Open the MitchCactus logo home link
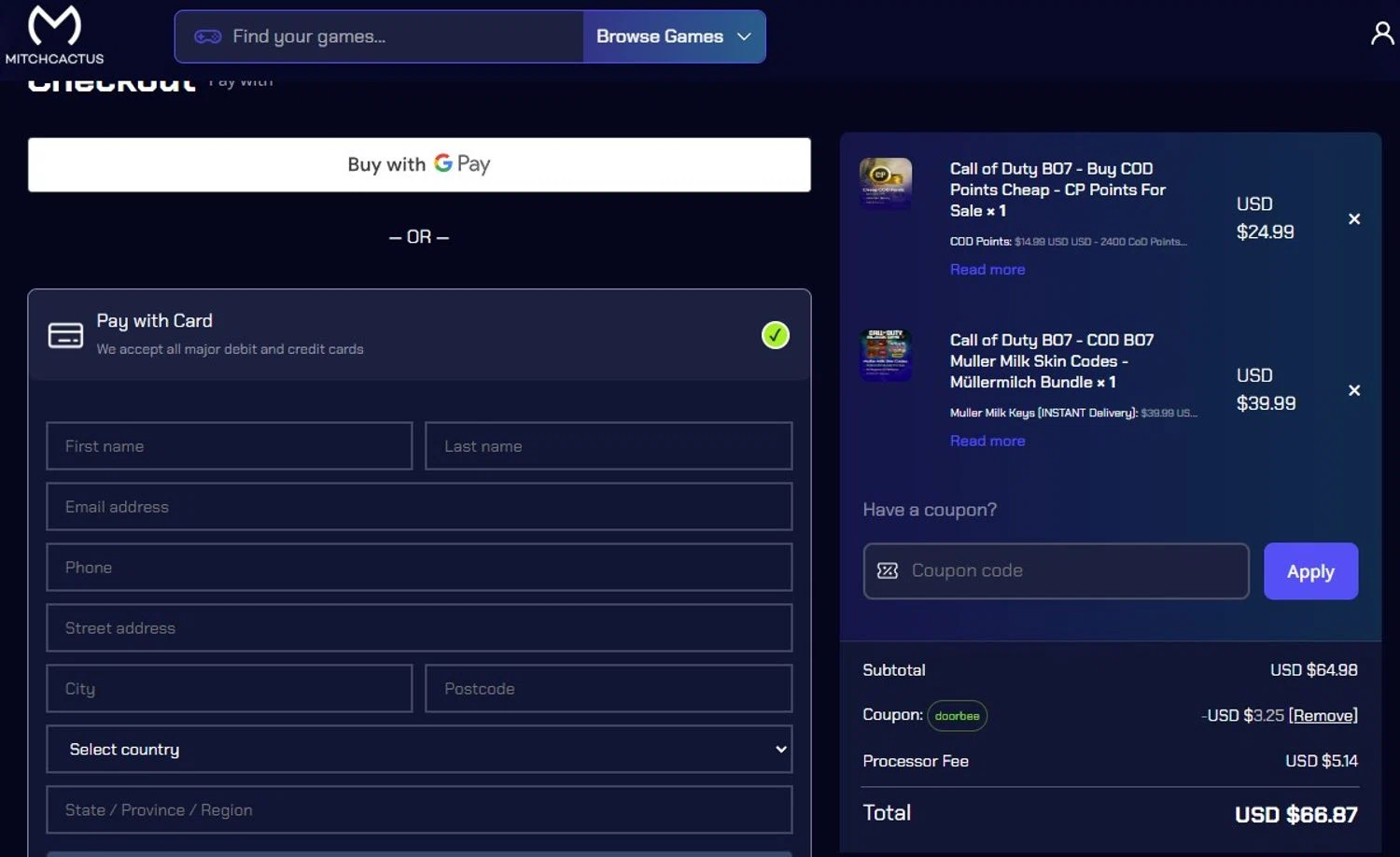1400x857 pixels. [x=54, y=35]
